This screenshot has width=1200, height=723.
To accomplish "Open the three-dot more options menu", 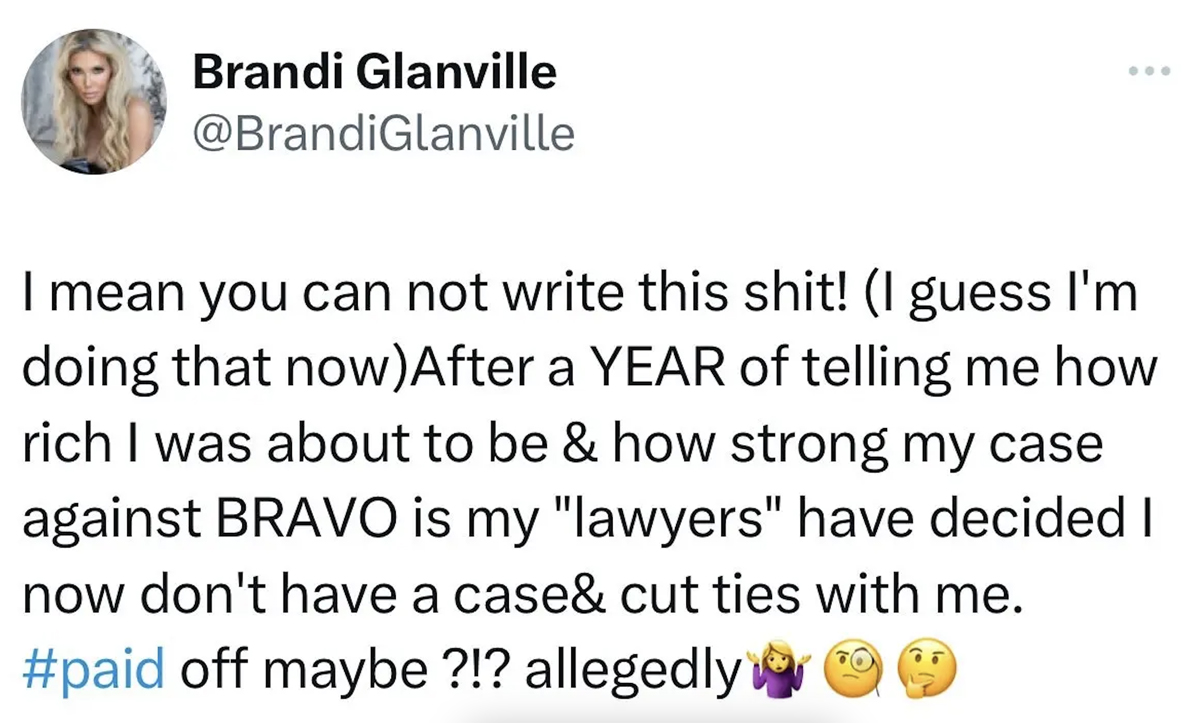I will [x=1146, y=72].
